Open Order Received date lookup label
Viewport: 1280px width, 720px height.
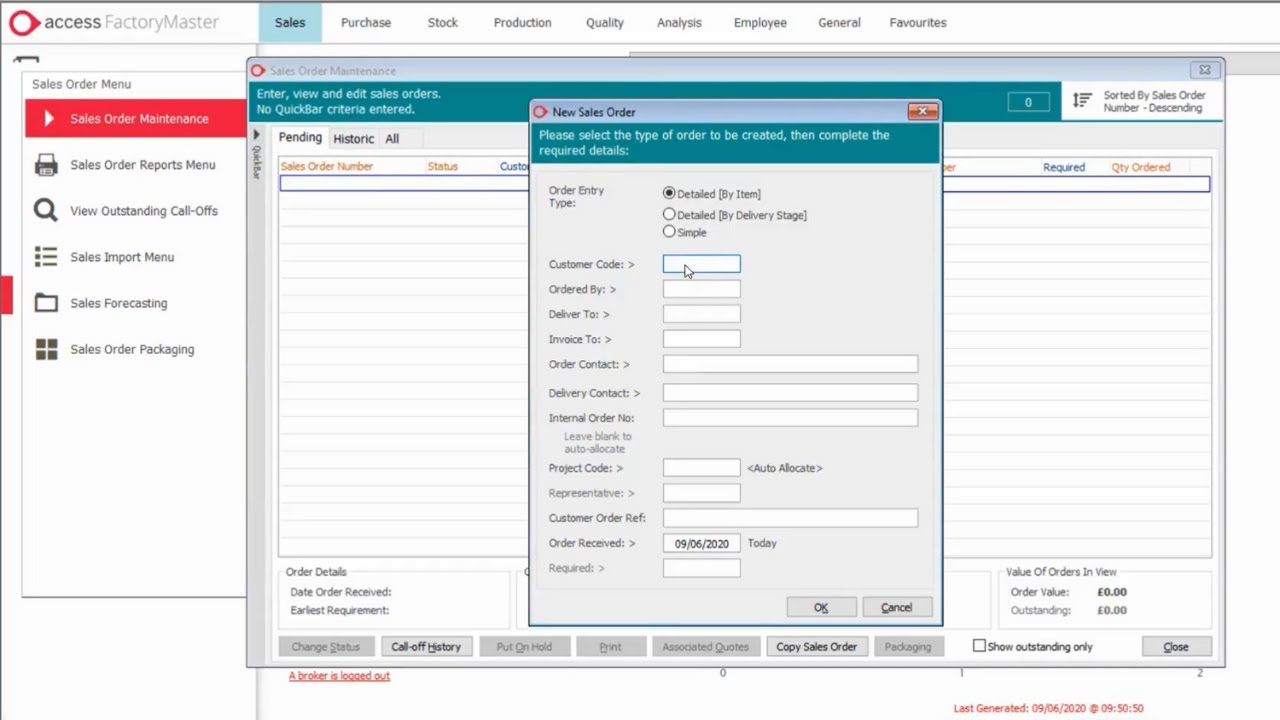pos(592,543)
